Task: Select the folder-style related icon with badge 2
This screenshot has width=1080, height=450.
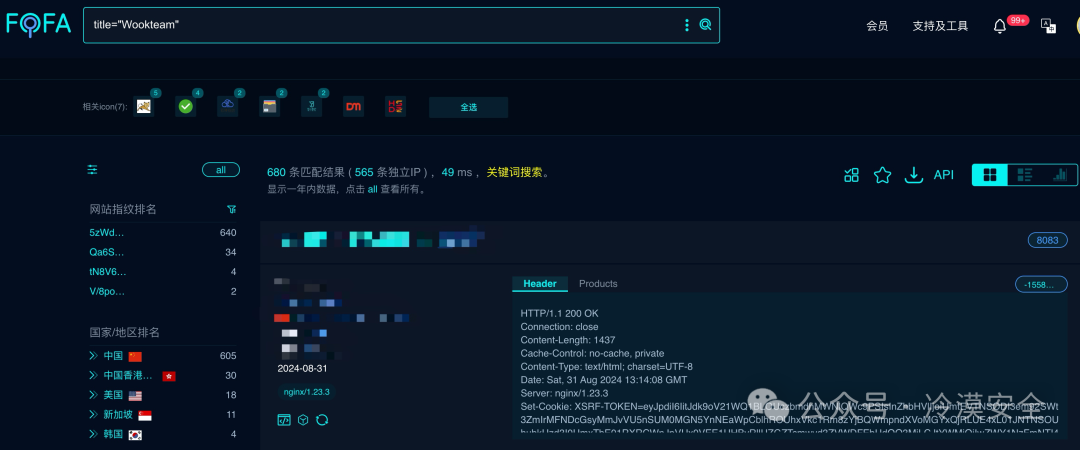Action: tap(269, 106)
